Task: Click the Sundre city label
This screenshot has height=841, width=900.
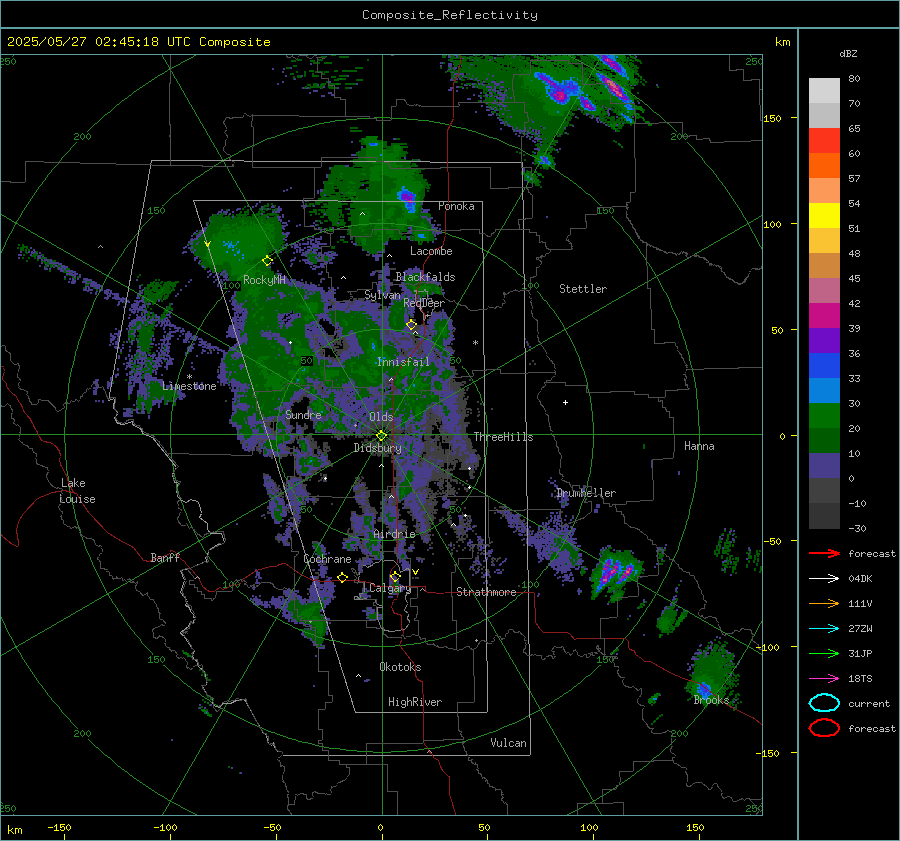Action: [x=303, y=414]
